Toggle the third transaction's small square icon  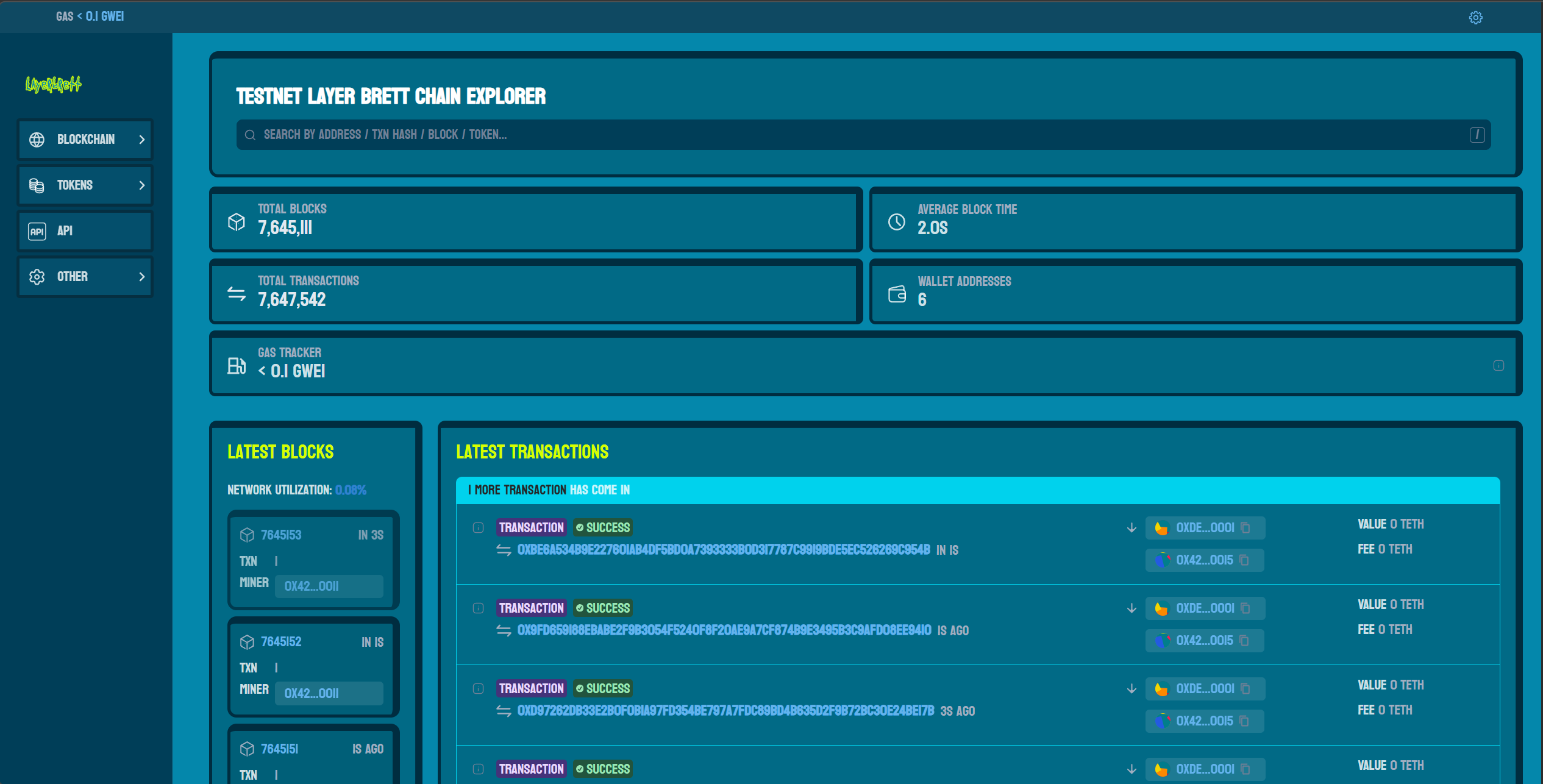(479, 689)
